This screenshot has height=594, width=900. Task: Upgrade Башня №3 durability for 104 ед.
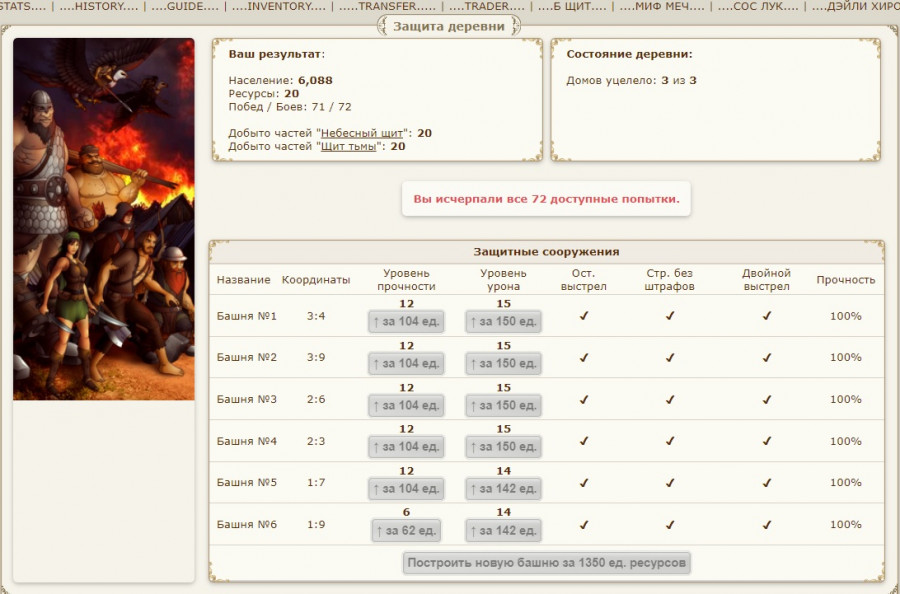[406, 405]
